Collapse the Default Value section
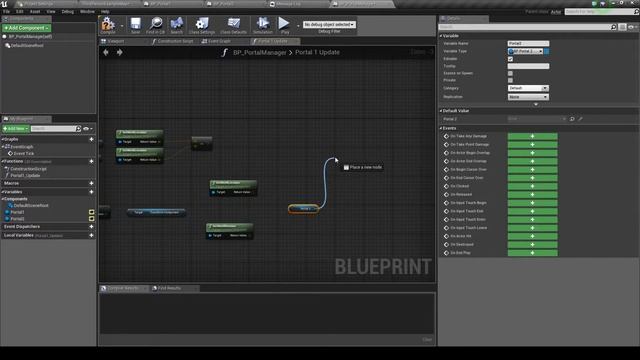Image resolution: width=640 pixels, height=360 pixels. [441, 111]
